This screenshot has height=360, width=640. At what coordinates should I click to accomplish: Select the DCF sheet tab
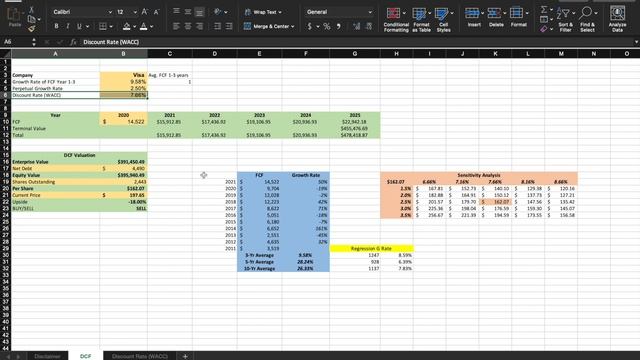(86, 356)
